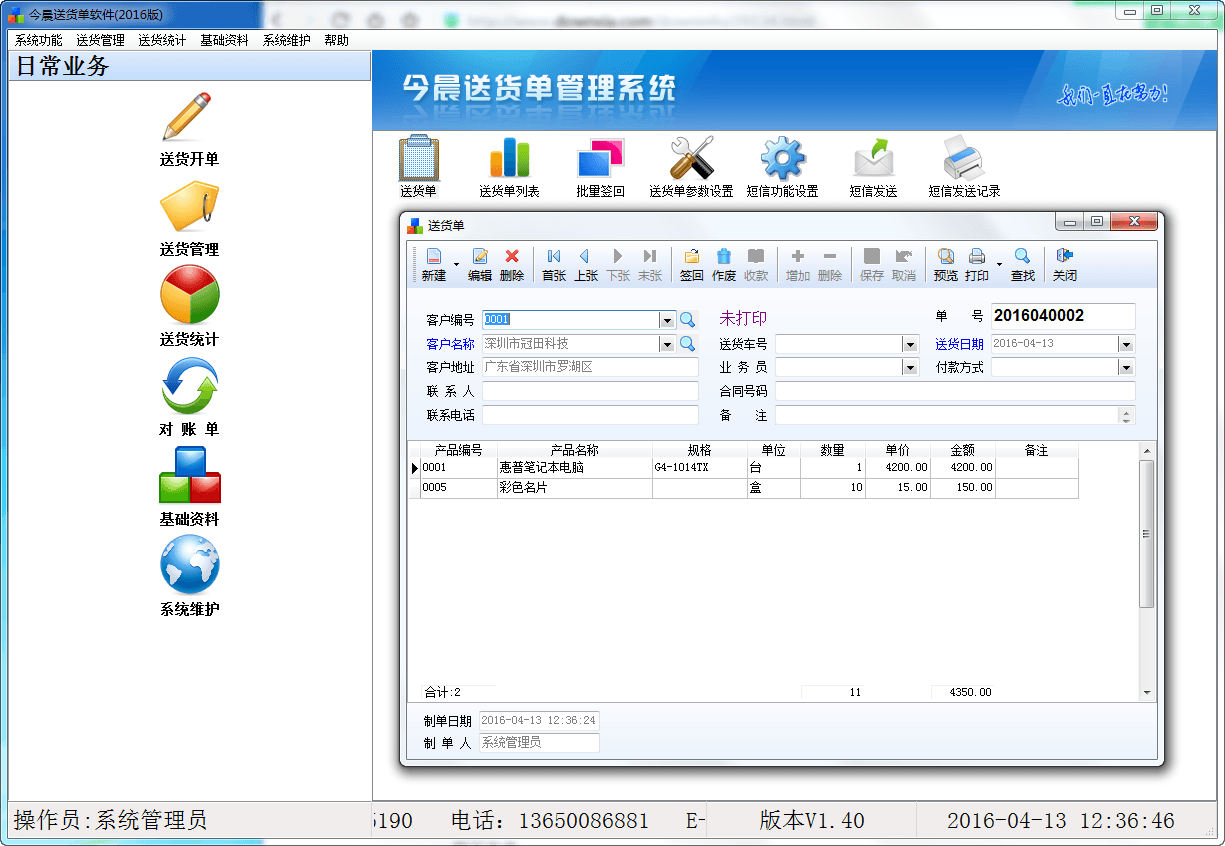Open 送货单参数设置 tools icon

pos(691,160)
